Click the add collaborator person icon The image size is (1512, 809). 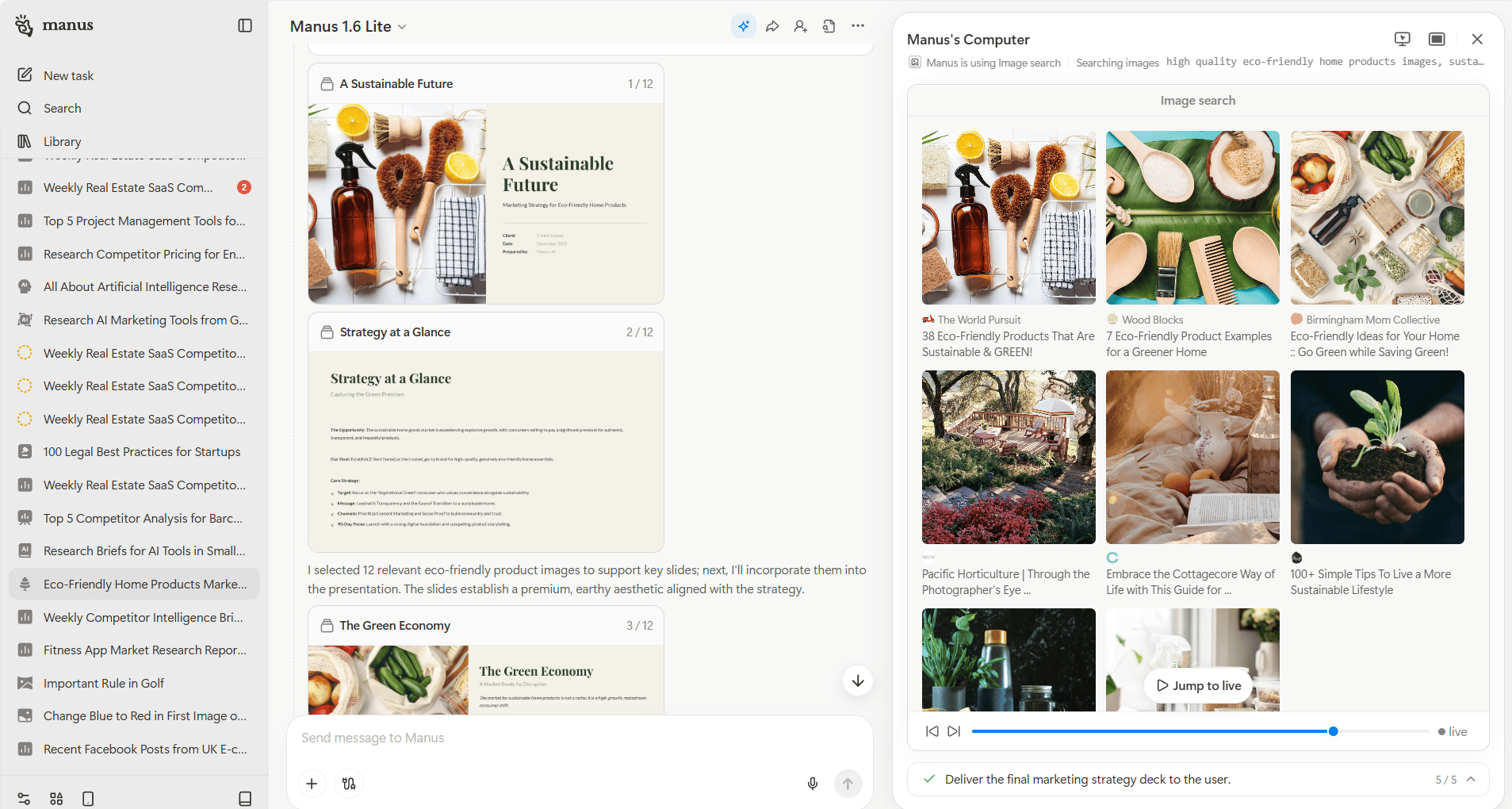click(801, 26)
